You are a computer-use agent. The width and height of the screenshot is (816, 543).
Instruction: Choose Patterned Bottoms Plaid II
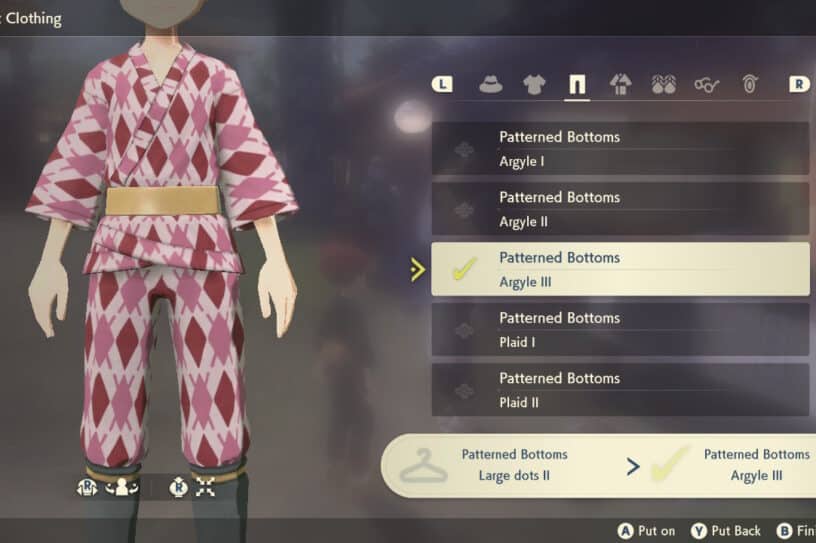point(620,390)
